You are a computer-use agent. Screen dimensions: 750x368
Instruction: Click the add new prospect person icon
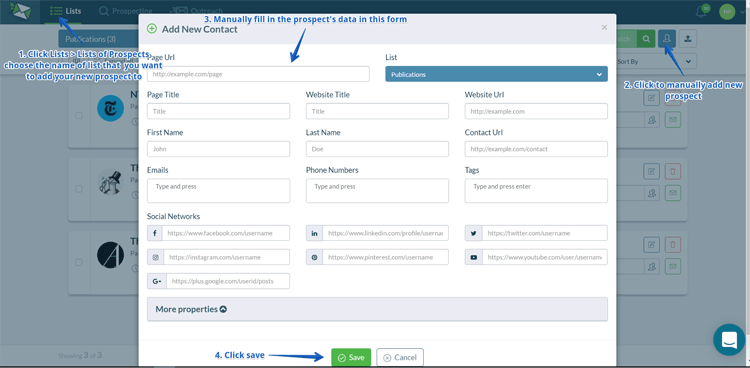pyautogui.click(x=667, y=39)
